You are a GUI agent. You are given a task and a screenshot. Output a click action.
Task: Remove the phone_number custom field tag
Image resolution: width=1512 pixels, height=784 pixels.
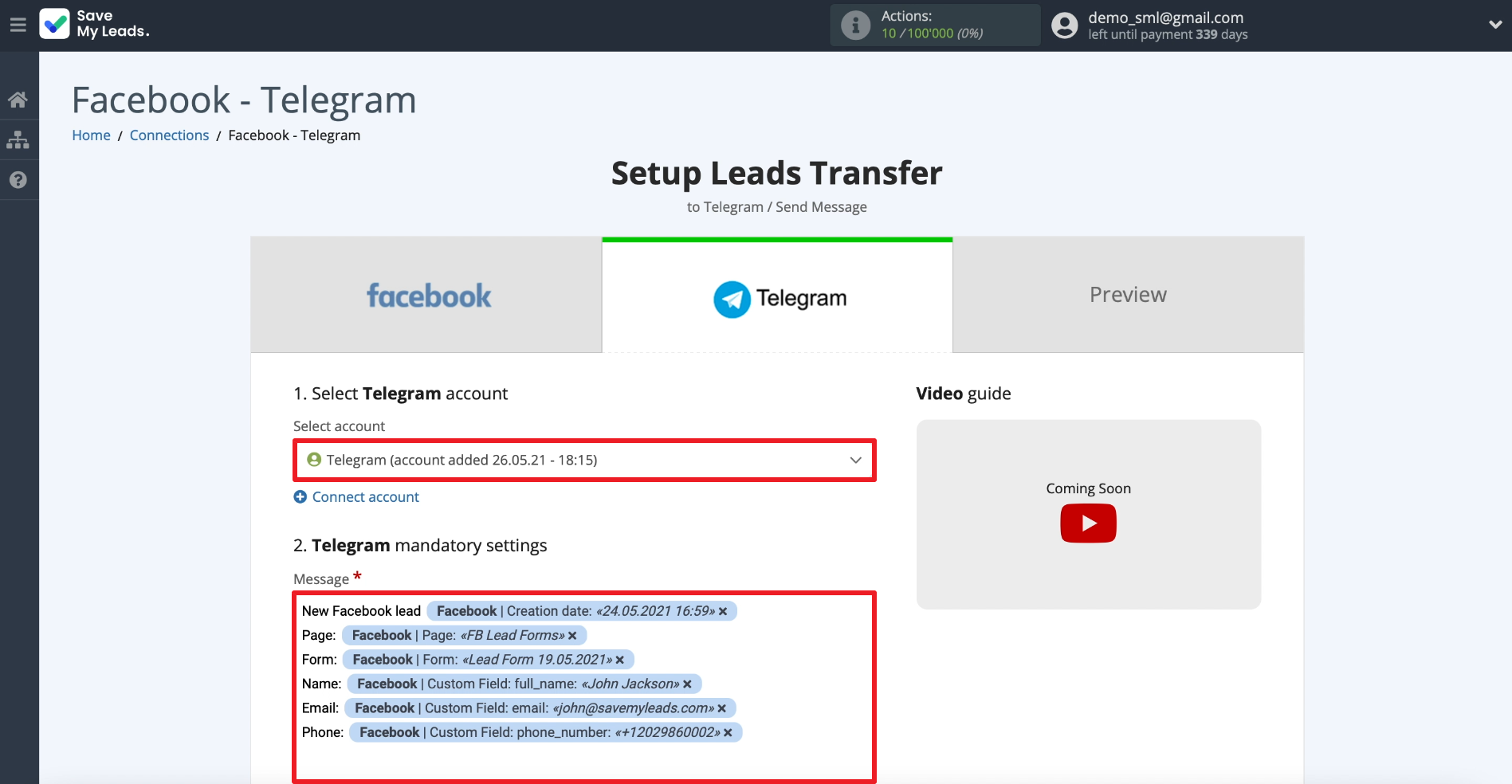[x=728, y=732]
